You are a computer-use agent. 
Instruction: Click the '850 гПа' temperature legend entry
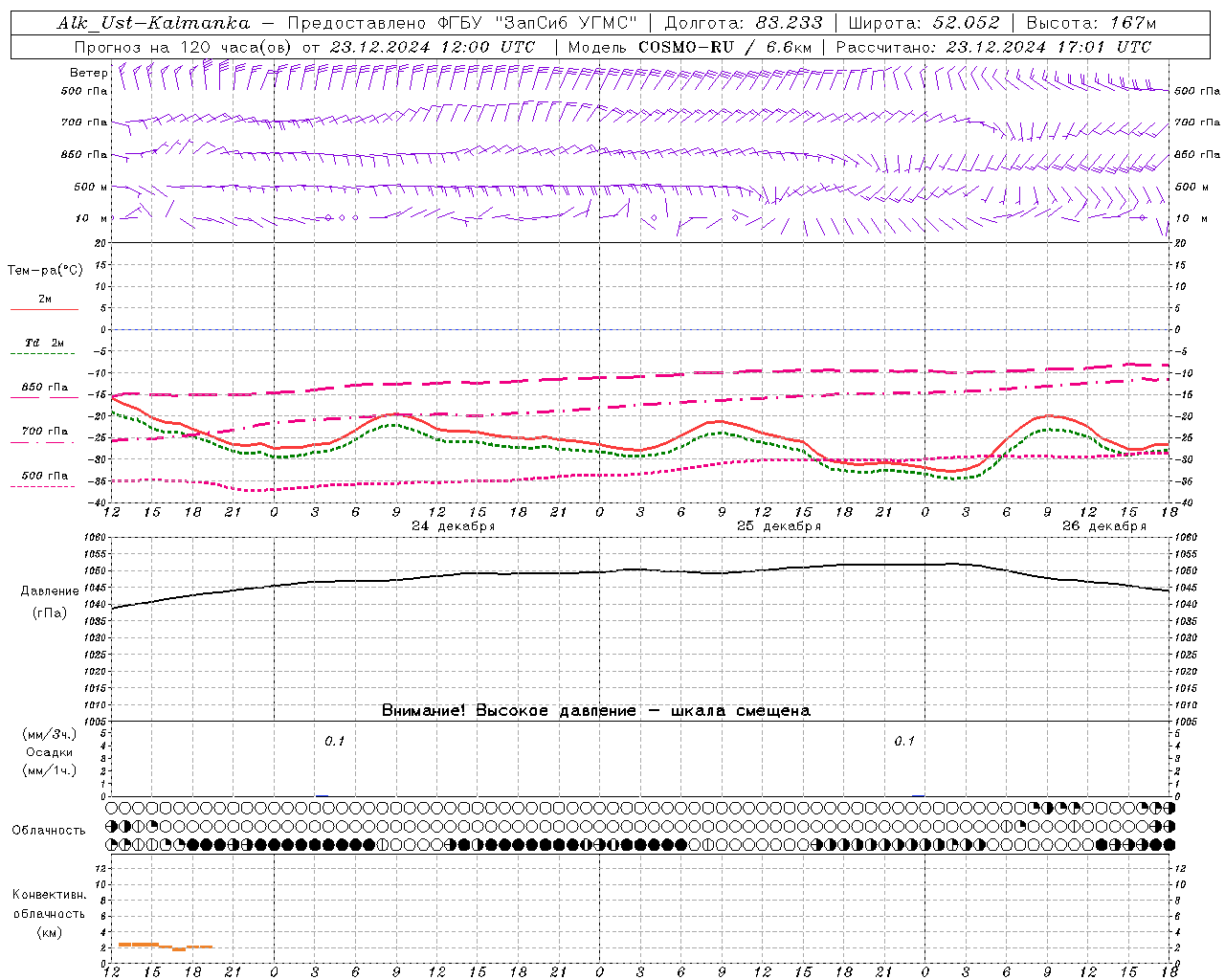coord(45,388)
